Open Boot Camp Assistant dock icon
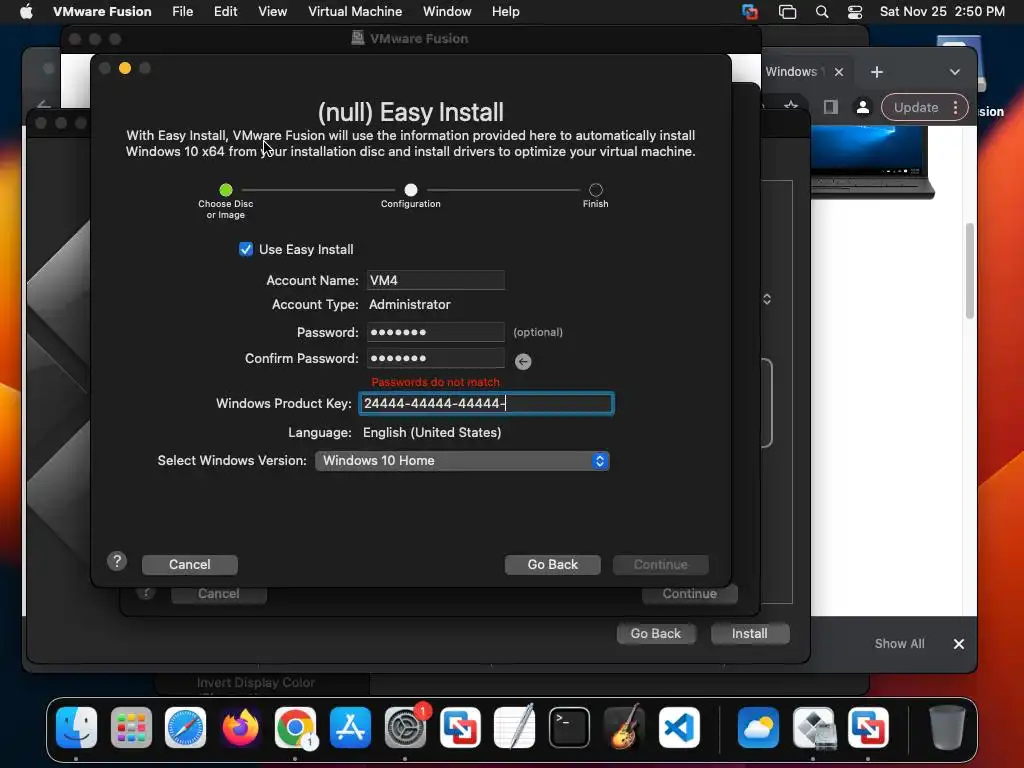Viewport: 1024px width, 768px height. [x=814, y=727]
